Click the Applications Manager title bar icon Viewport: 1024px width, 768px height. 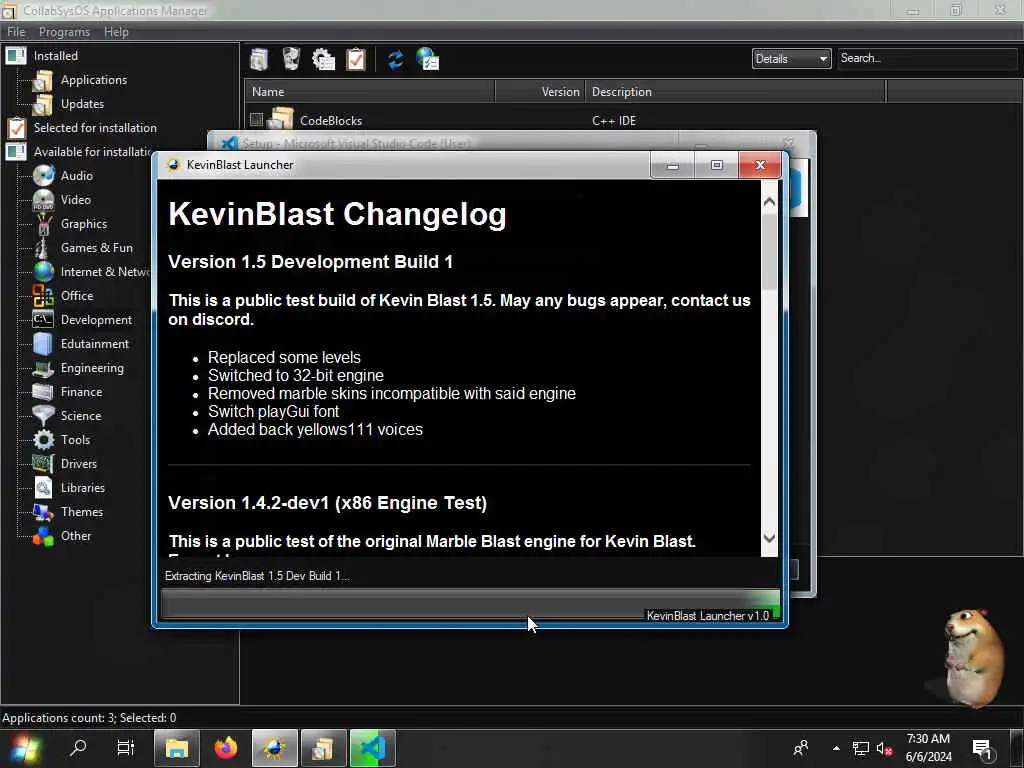pyautogui.click(x=9, y=11)
